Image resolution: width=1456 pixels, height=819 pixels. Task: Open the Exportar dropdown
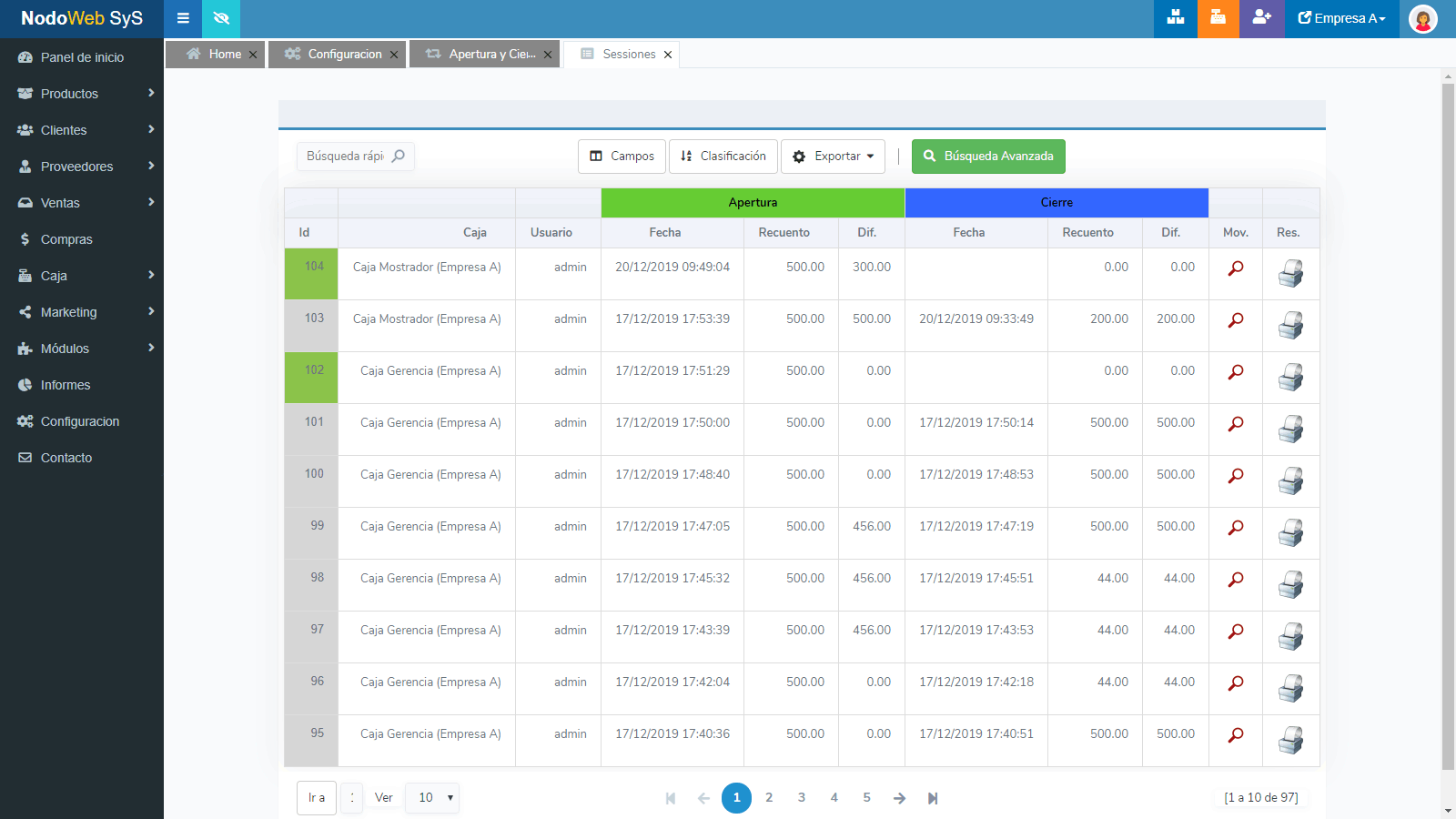[x=833, y=157]
